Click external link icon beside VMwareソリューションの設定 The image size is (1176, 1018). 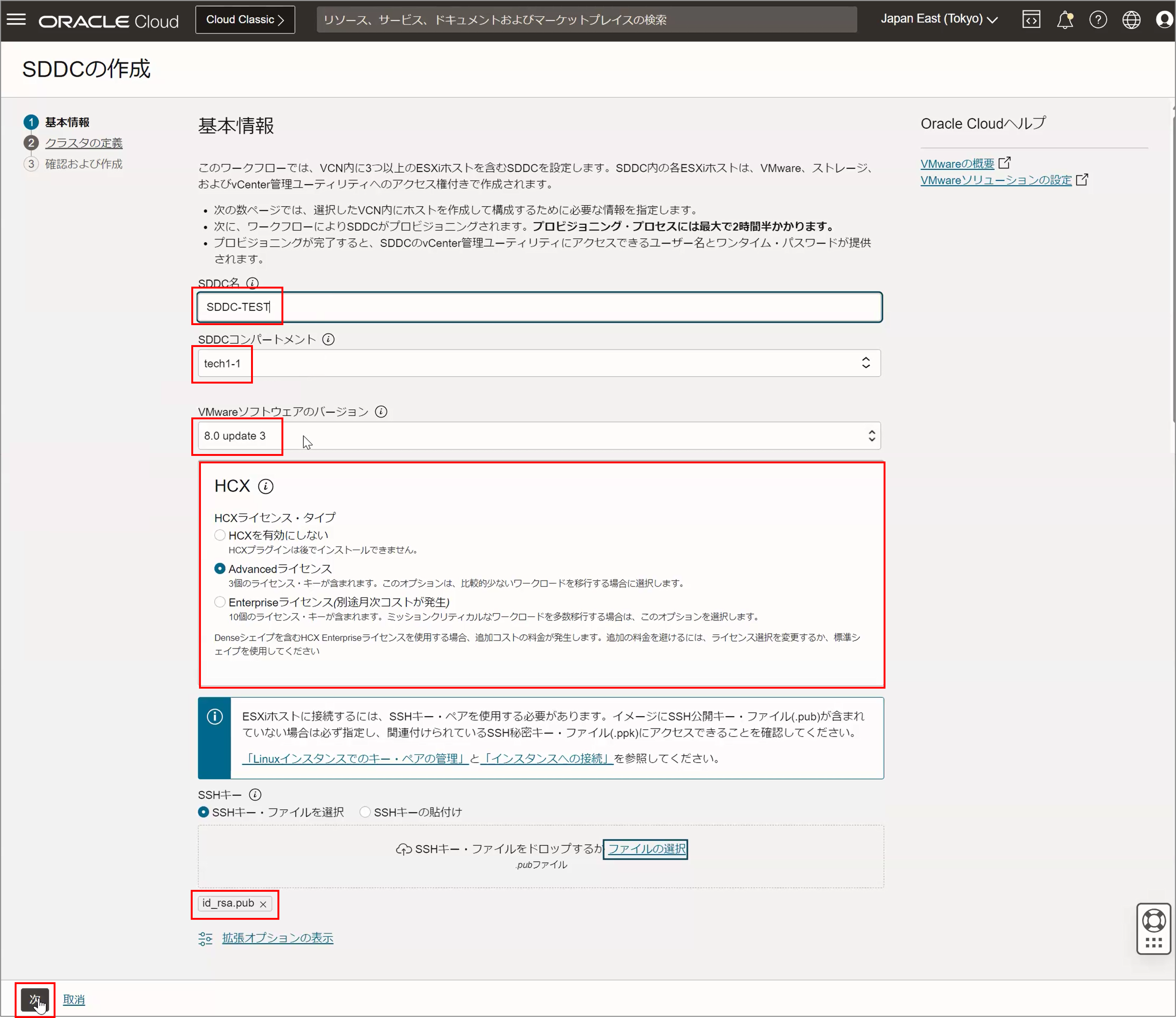(x=1082, y=180)
